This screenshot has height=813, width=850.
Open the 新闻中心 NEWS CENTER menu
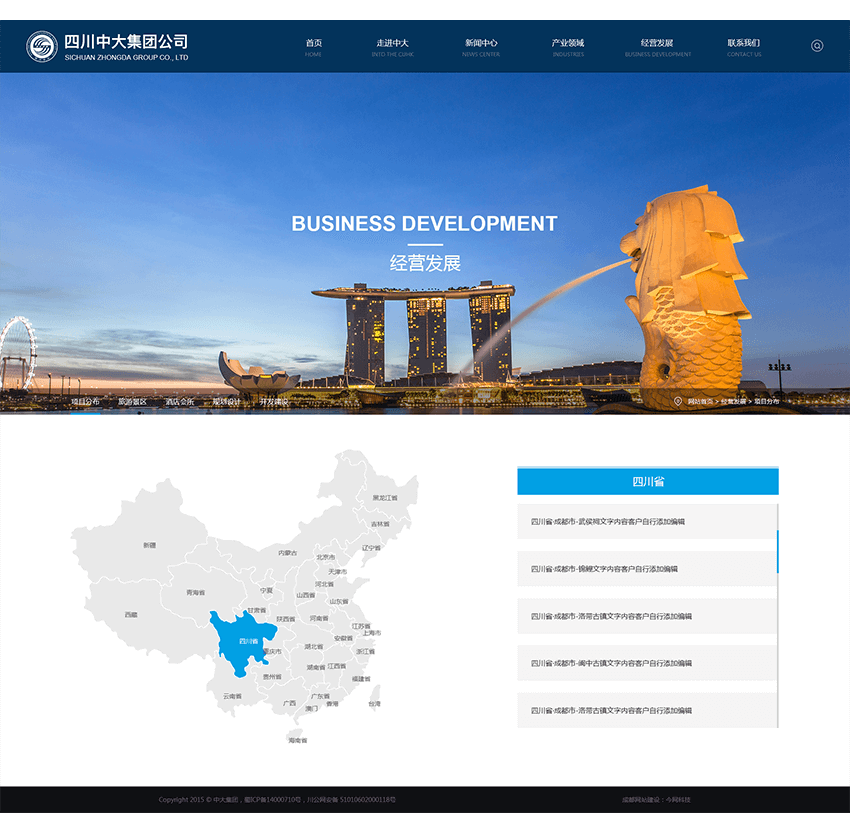(481, 47)
